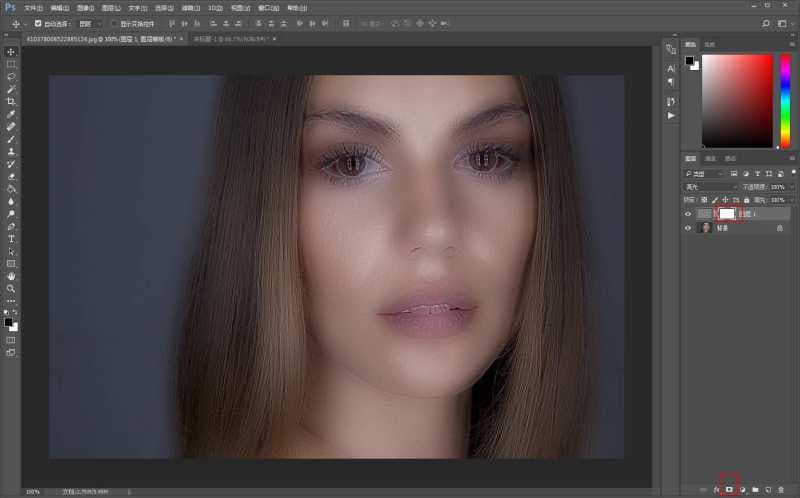800x498 pixels.
Task: Activate the Zoom tool
Action: 11,288
